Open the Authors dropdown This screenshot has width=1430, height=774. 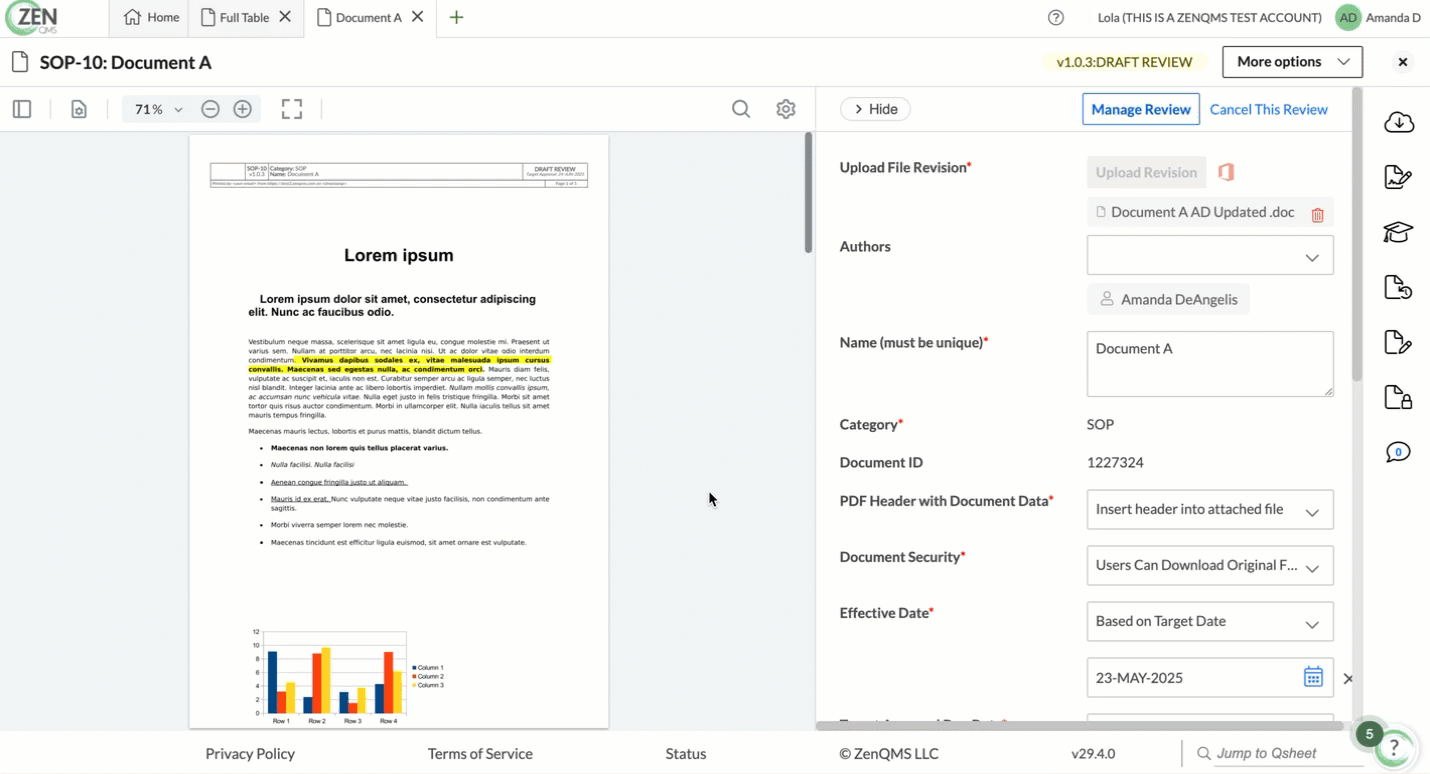tap(1210, 256)
